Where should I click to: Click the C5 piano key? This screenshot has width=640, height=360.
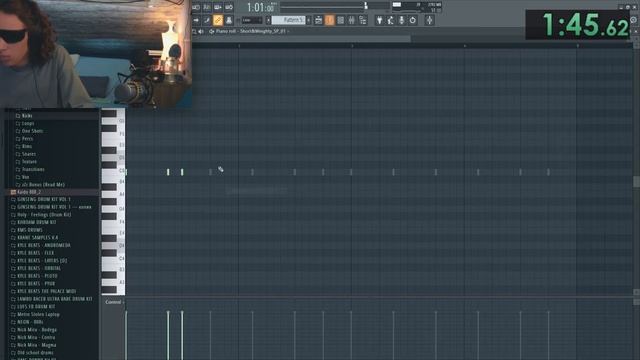coord(113,171)
